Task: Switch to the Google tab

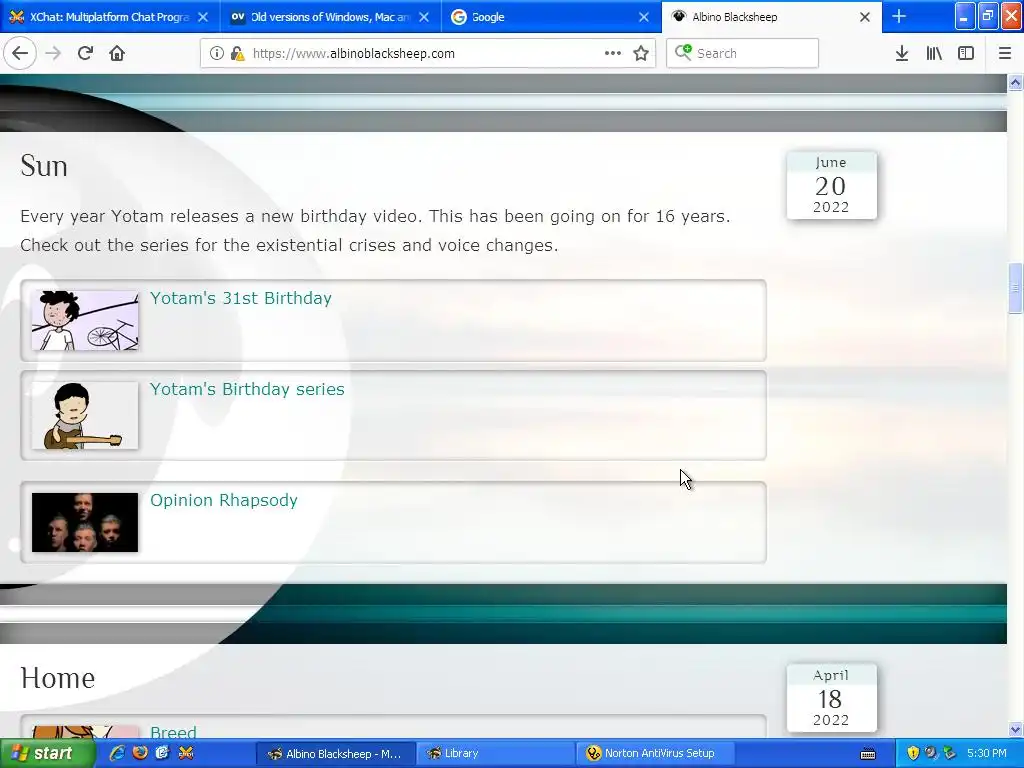Action: (x=551, y=17)
